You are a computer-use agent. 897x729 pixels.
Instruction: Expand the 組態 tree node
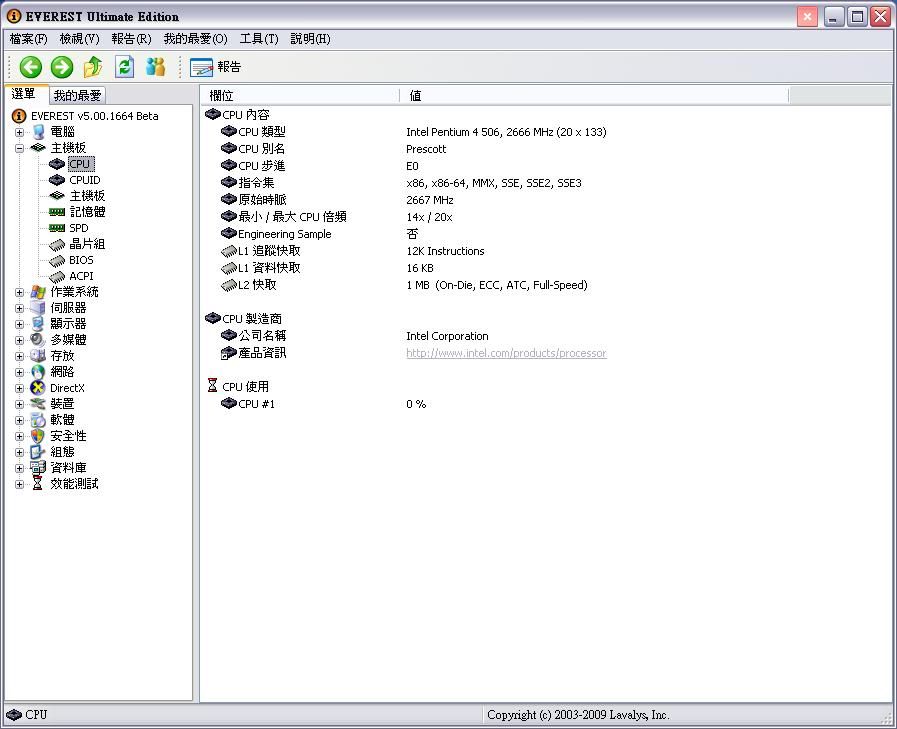pos(19,453)
